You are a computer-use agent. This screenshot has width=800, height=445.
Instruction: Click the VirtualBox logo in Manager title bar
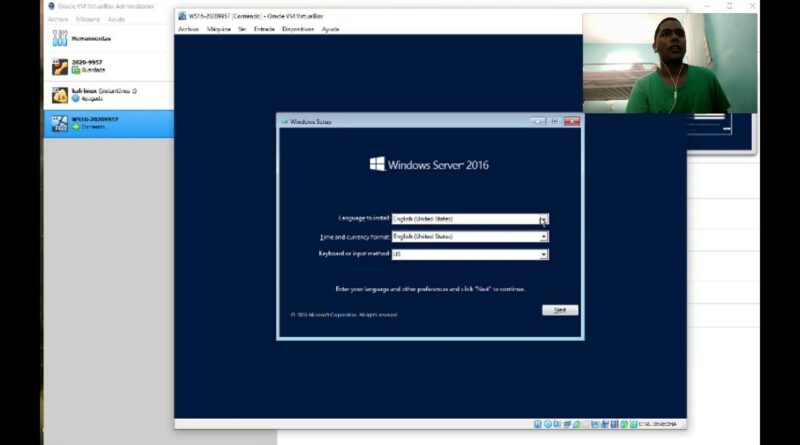[51, 6]
